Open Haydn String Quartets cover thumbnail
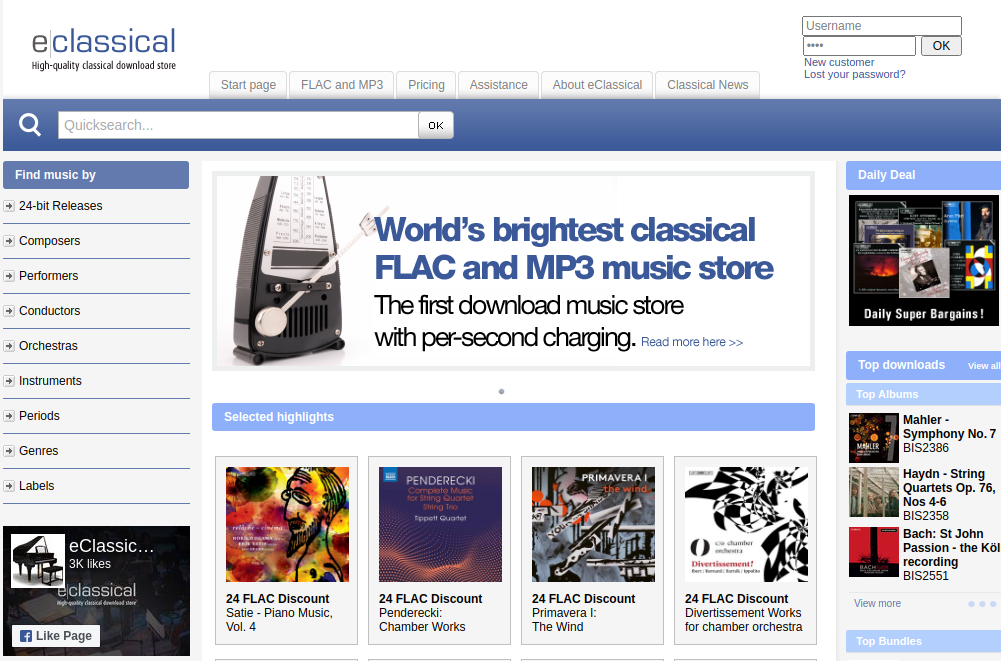Image resolution: width=1001 pixels, height=661 pixels. click(x=874, y=492)
